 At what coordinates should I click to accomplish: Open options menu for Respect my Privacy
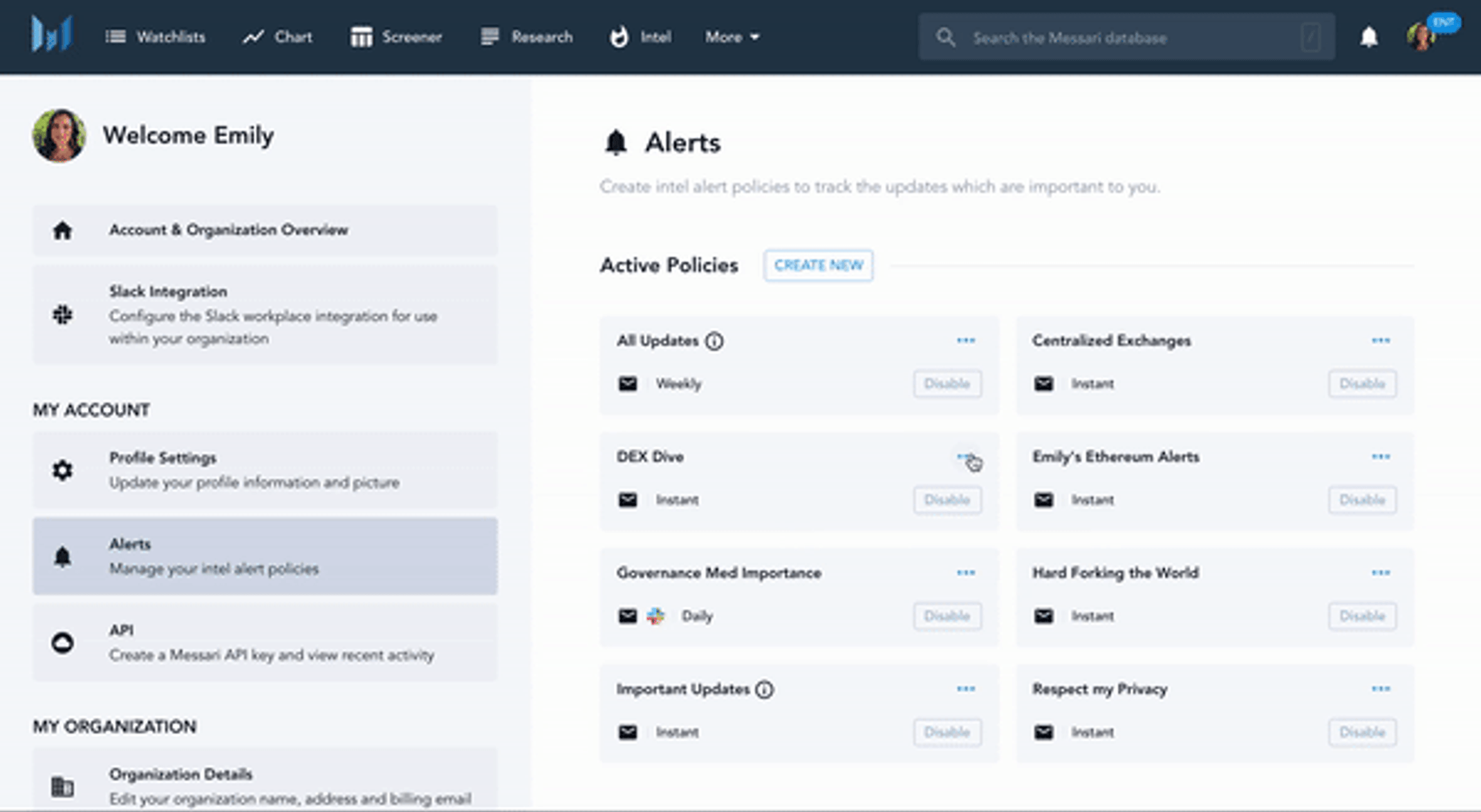coord(1381,689)
